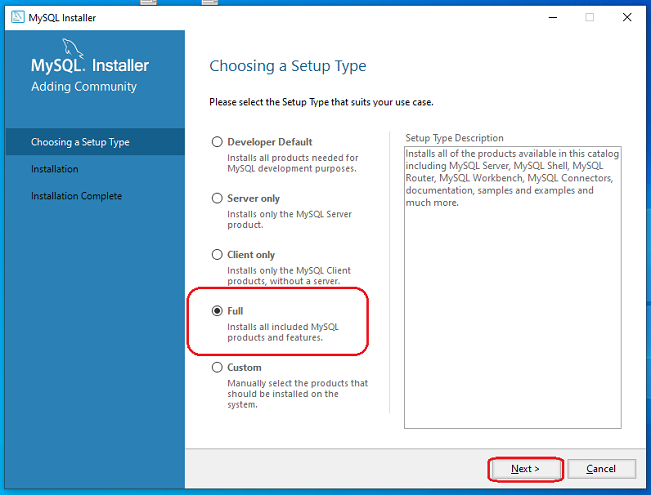Select Installation Complete step in sidebar
651x495 pixels.
click(x=76, y=196)
